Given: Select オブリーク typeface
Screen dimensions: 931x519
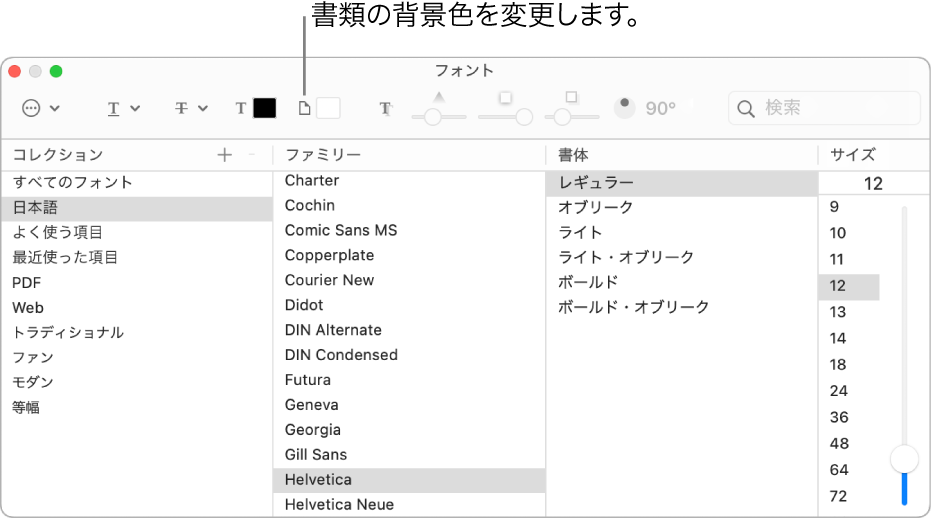Looking at the screenshot, I should click(x=682, y=208).
